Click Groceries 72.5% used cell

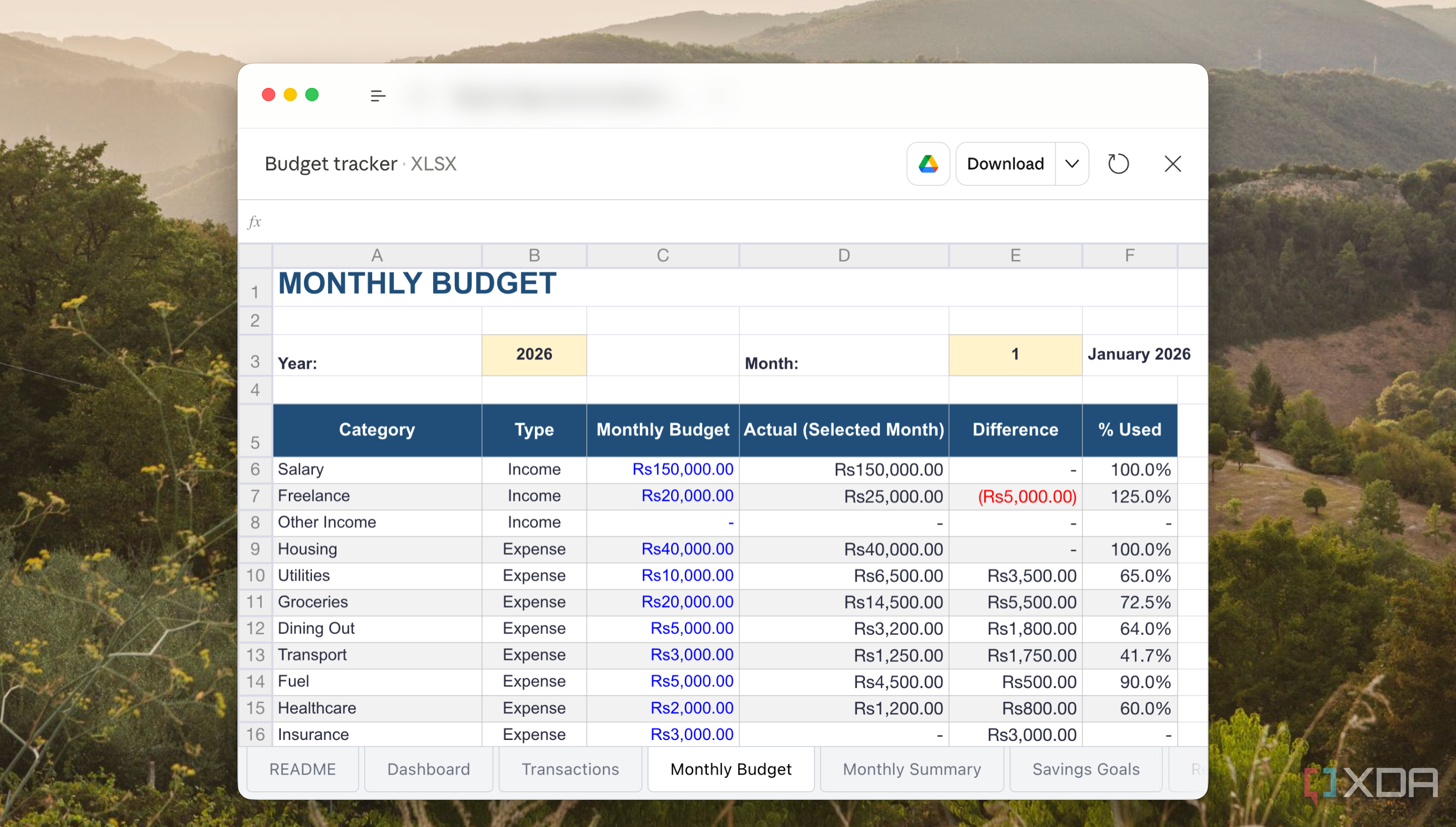(x=1129, y=602)
